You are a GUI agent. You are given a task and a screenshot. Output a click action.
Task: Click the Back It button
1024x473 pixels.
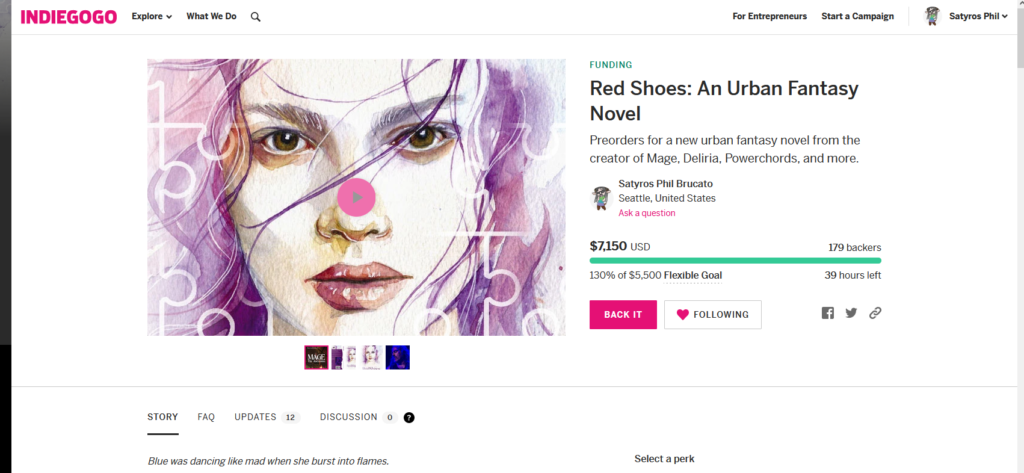[623, 314]
